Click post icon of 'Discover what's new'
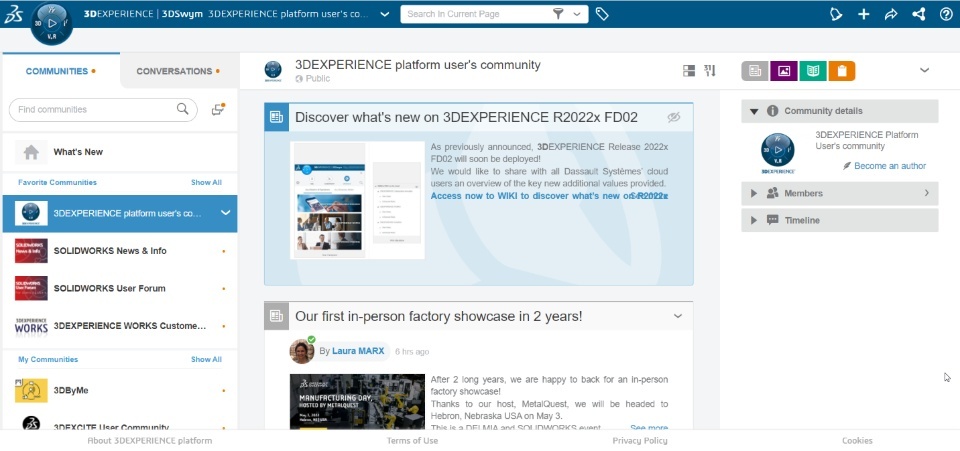The image size is (960, 451). [x=276, y=117]
